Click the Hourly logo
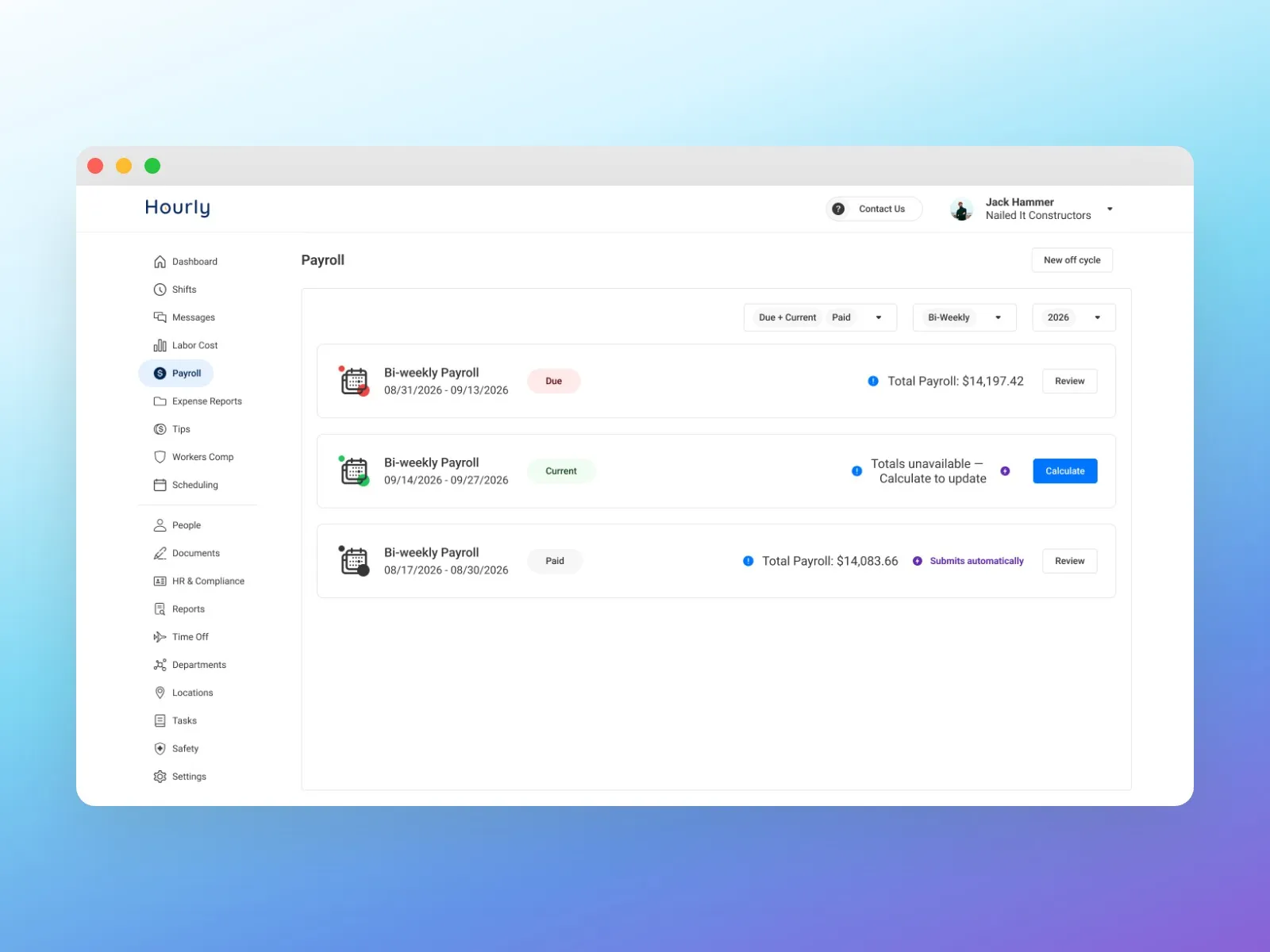 (178, 208)
